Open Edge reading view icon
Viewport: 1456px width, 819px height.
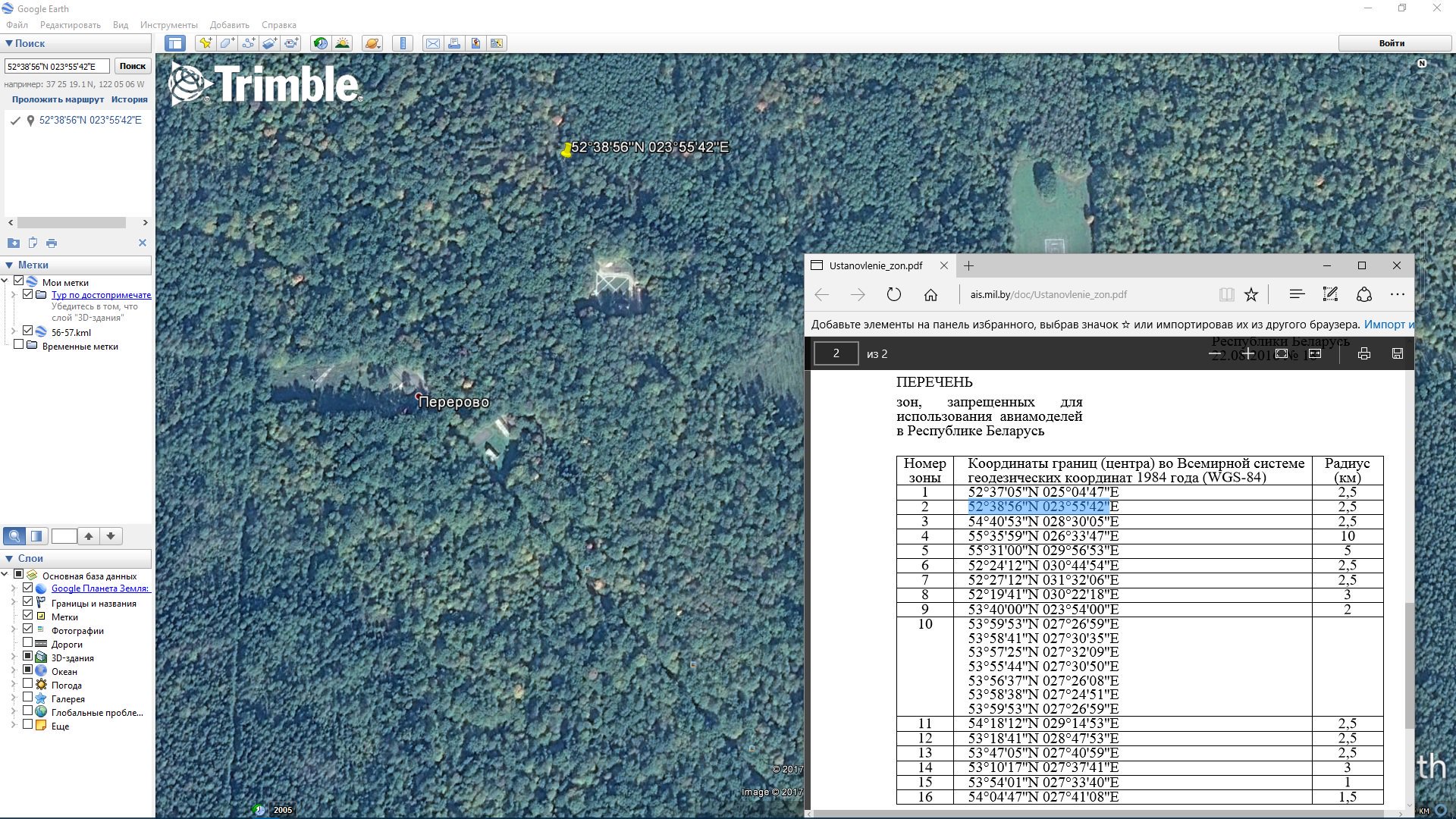pyautogui.click(x=1226, y=294)
